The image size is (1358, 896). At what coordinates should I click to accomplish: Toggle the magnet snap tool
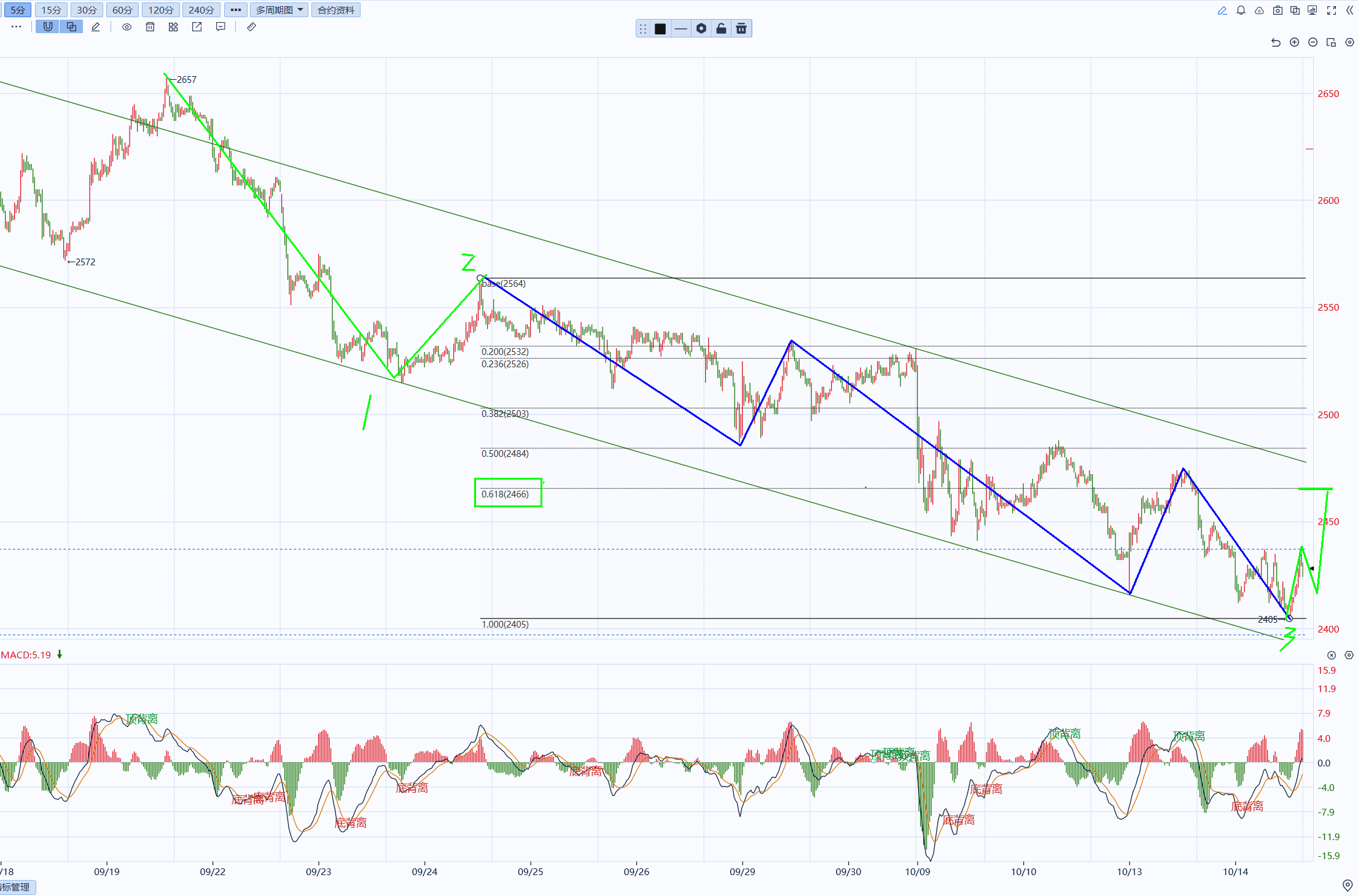pyautogui.click(x=48, y=26)
